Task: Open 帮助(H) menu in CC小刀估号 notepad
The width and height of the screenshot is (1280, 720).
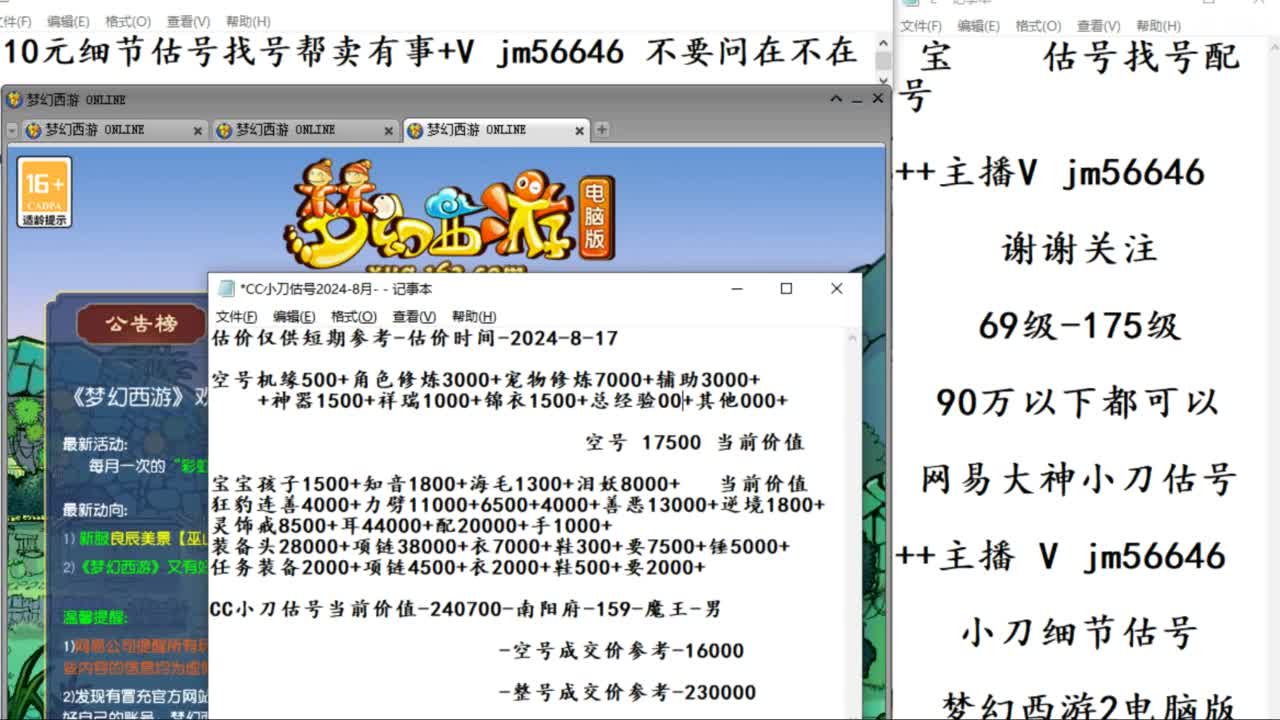Action: coord(474,317)
